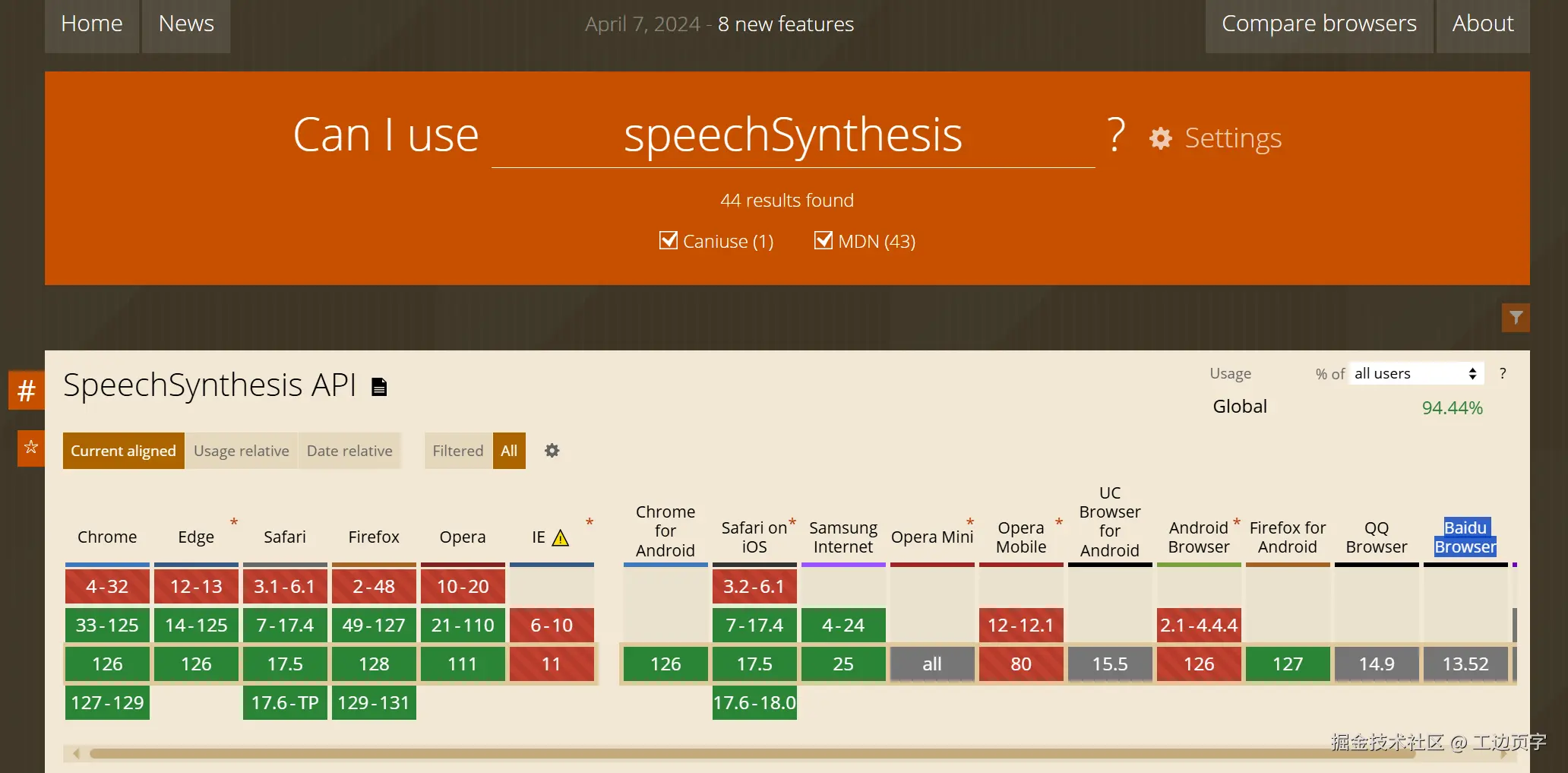Click the horizontal scrollbar under the table

click(752, 753)
